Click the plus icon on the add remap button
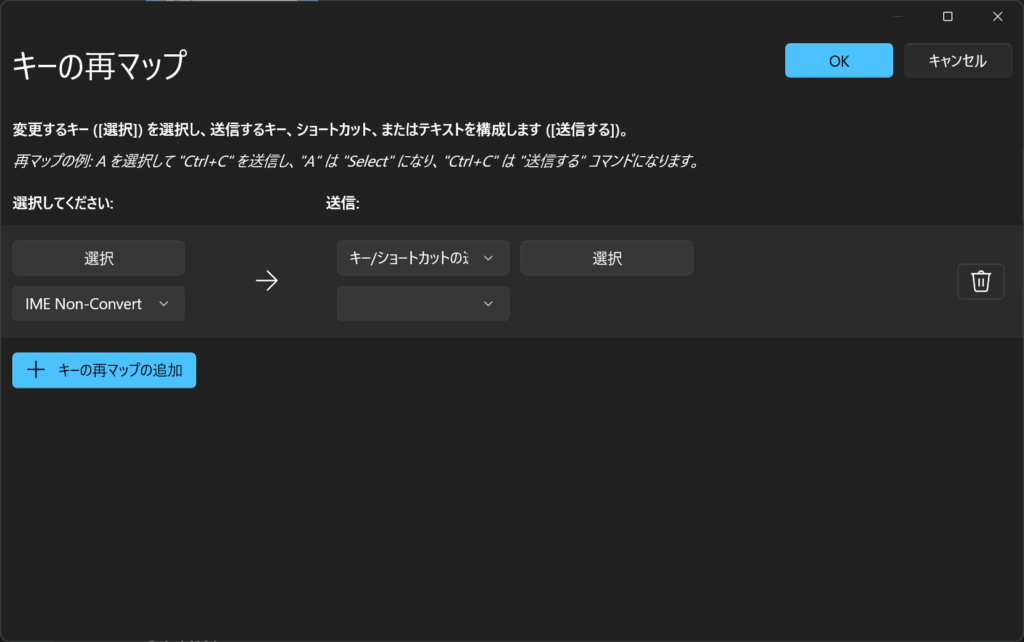Screen dimensions: 1024x642 click(x=36, y=370)
